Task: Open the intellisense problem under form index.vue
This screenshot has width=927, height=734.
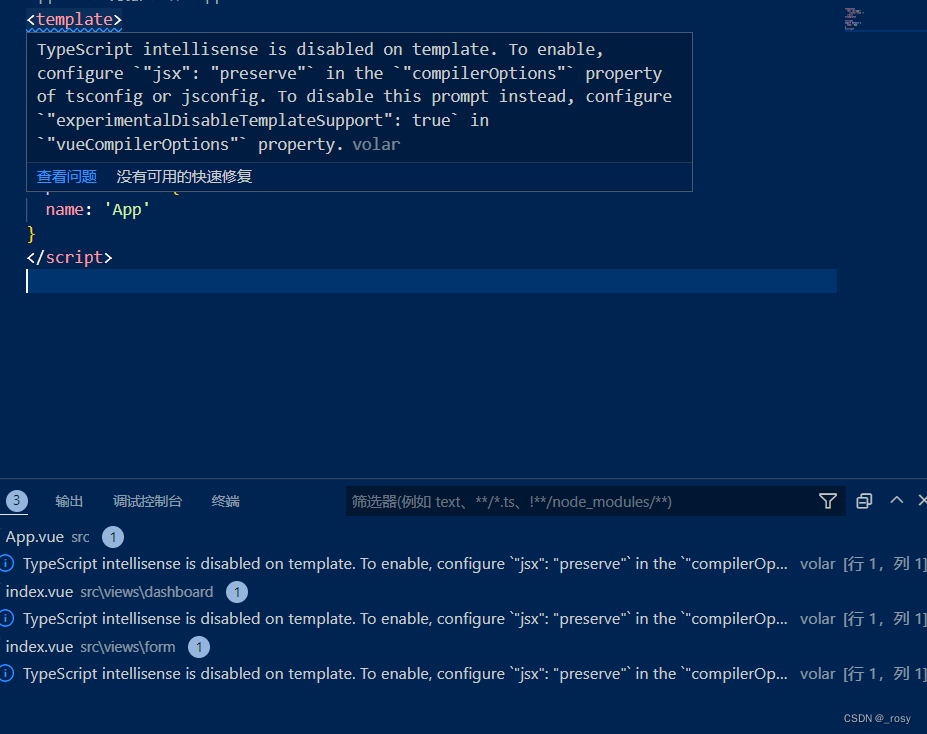Action: point(464,674)
